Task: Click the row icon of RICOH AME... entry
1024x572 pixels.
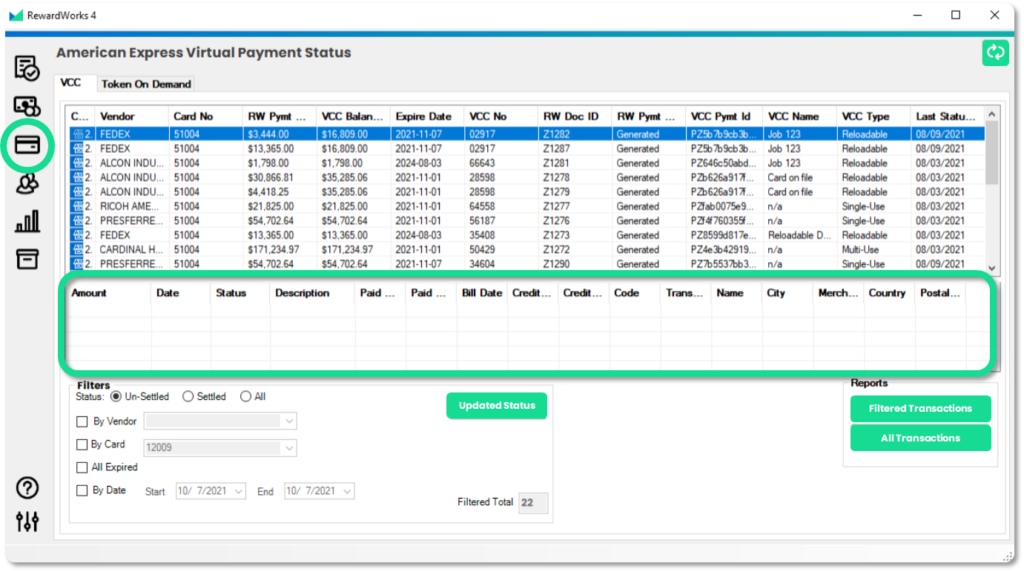Action: tap(78, 206)
